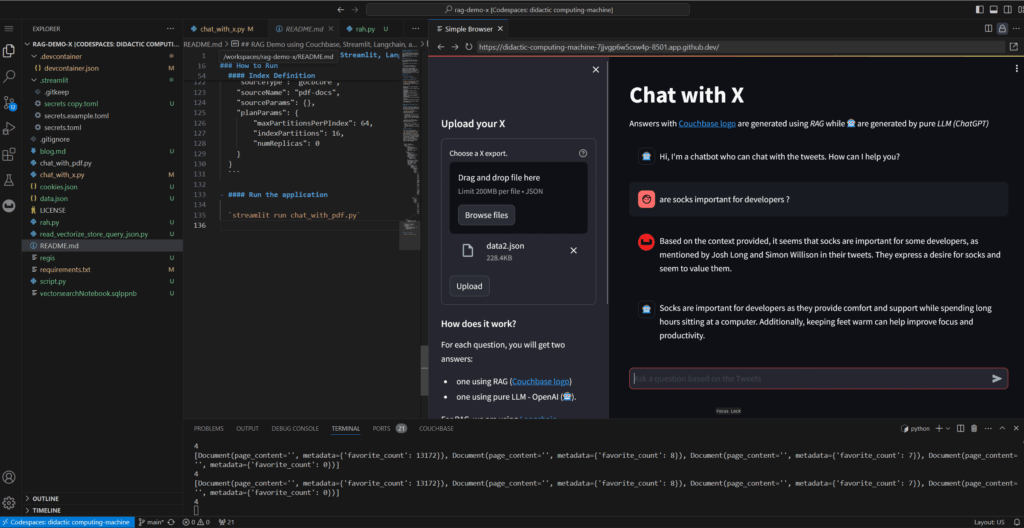Close the Streamlit sidebar
The height and width of the screenshot is (528, 1024).
point(596,70)
